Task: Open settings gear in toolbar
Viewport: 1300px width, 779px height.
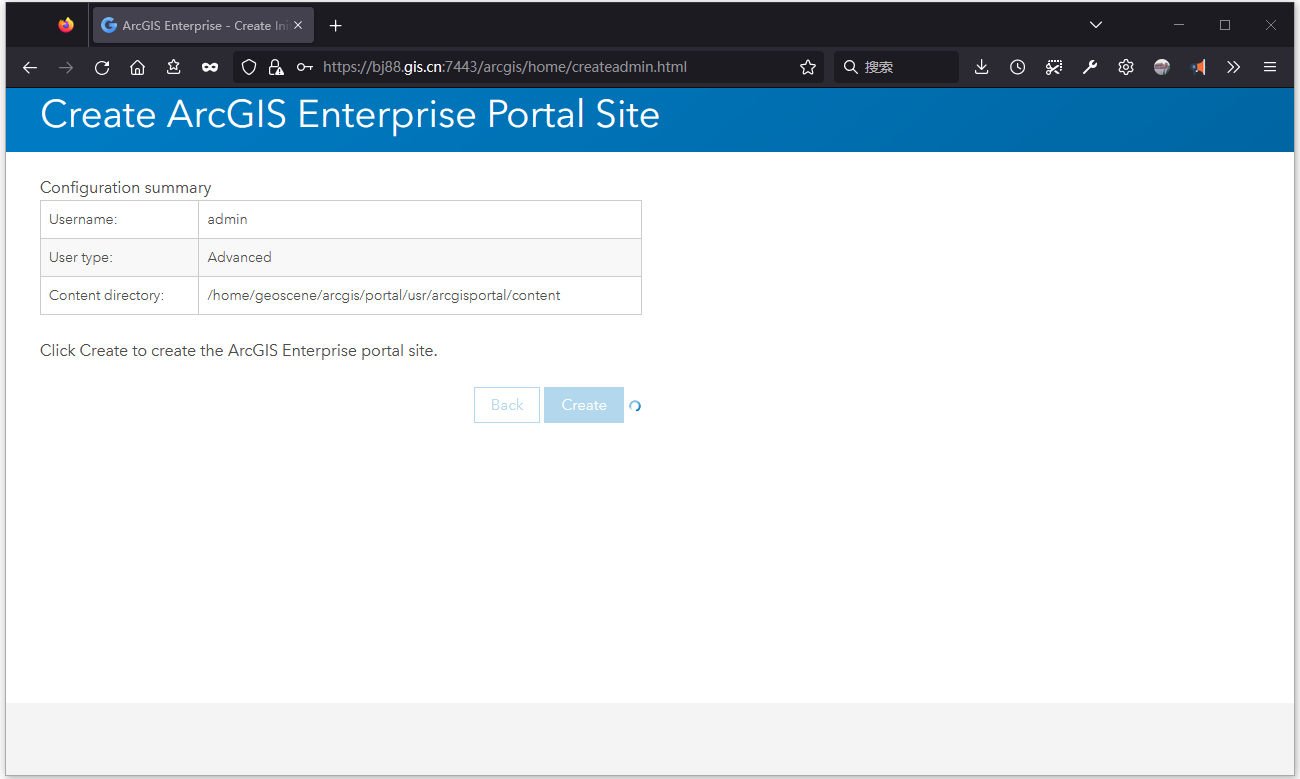Action: 1126,67
